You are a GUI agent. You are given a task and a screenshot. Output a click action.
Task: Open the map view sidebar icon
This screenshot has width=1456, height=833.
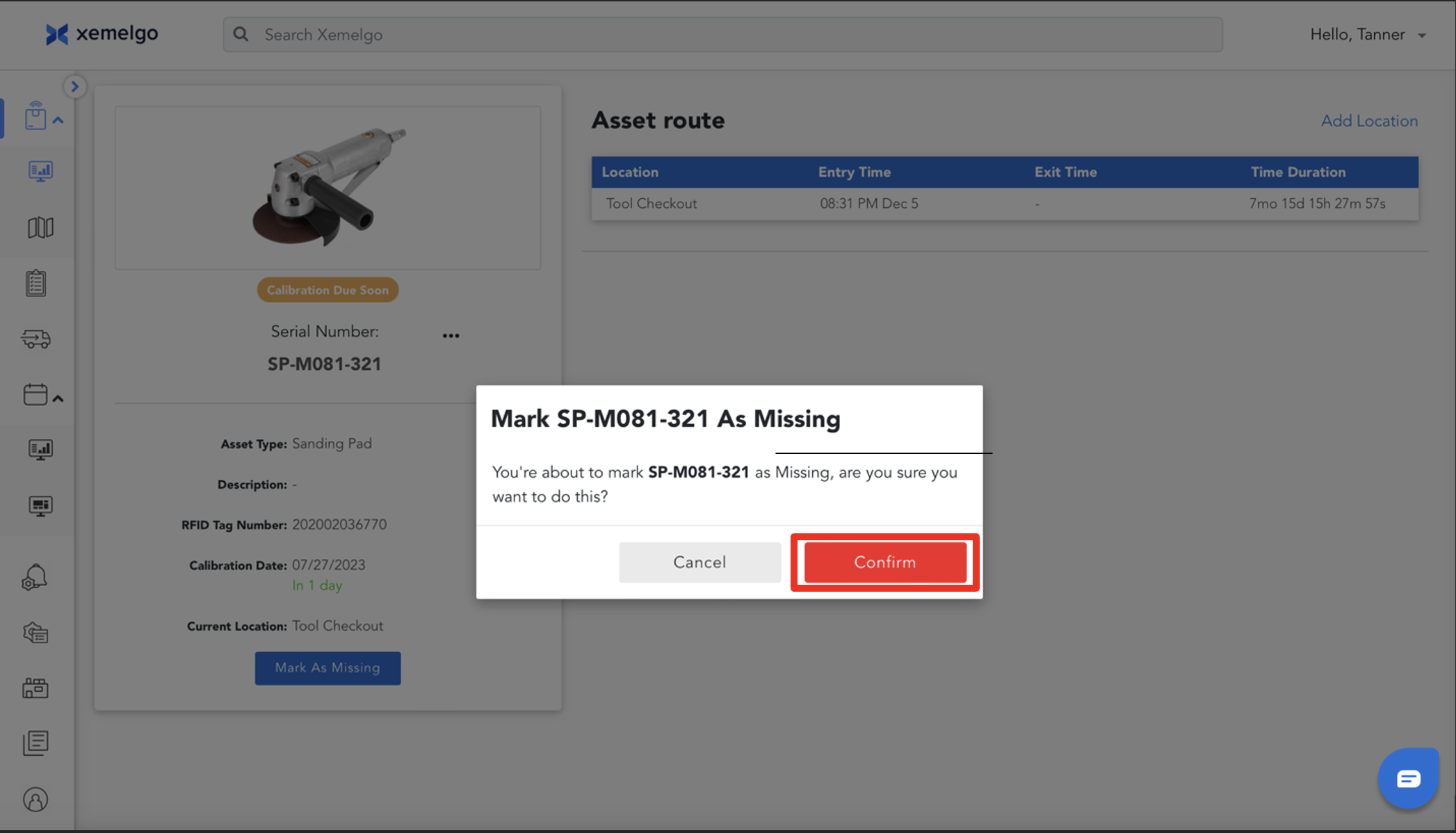[40, 227]
